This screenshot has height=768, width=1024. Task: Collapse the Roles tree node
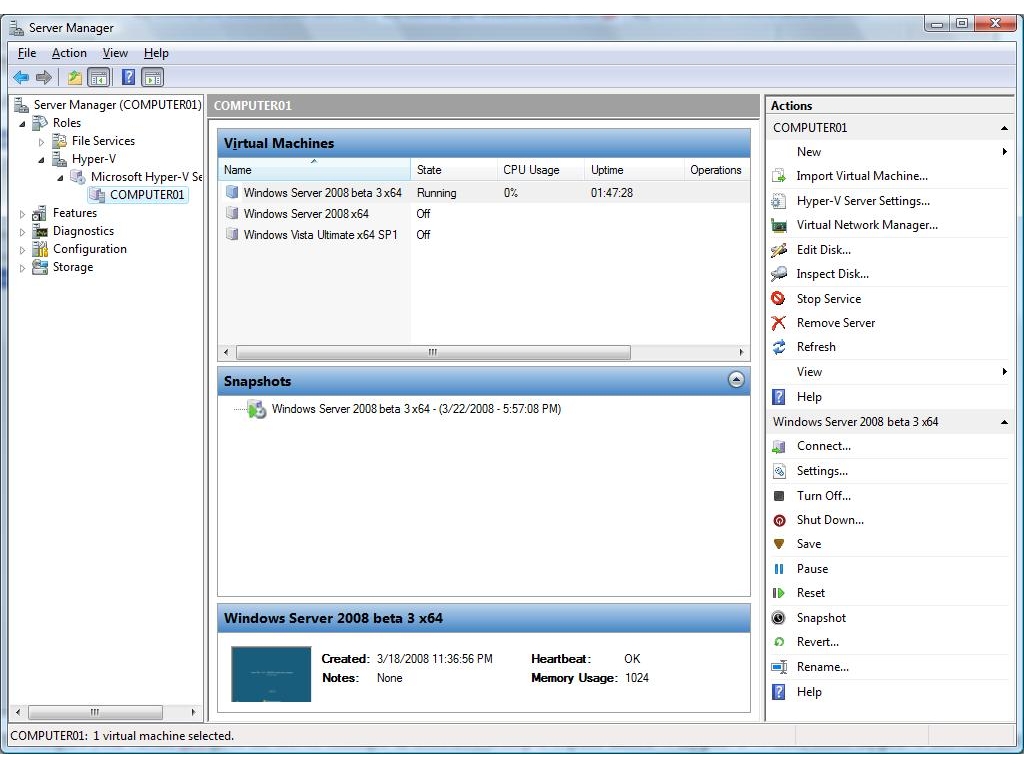coord(23,123)
